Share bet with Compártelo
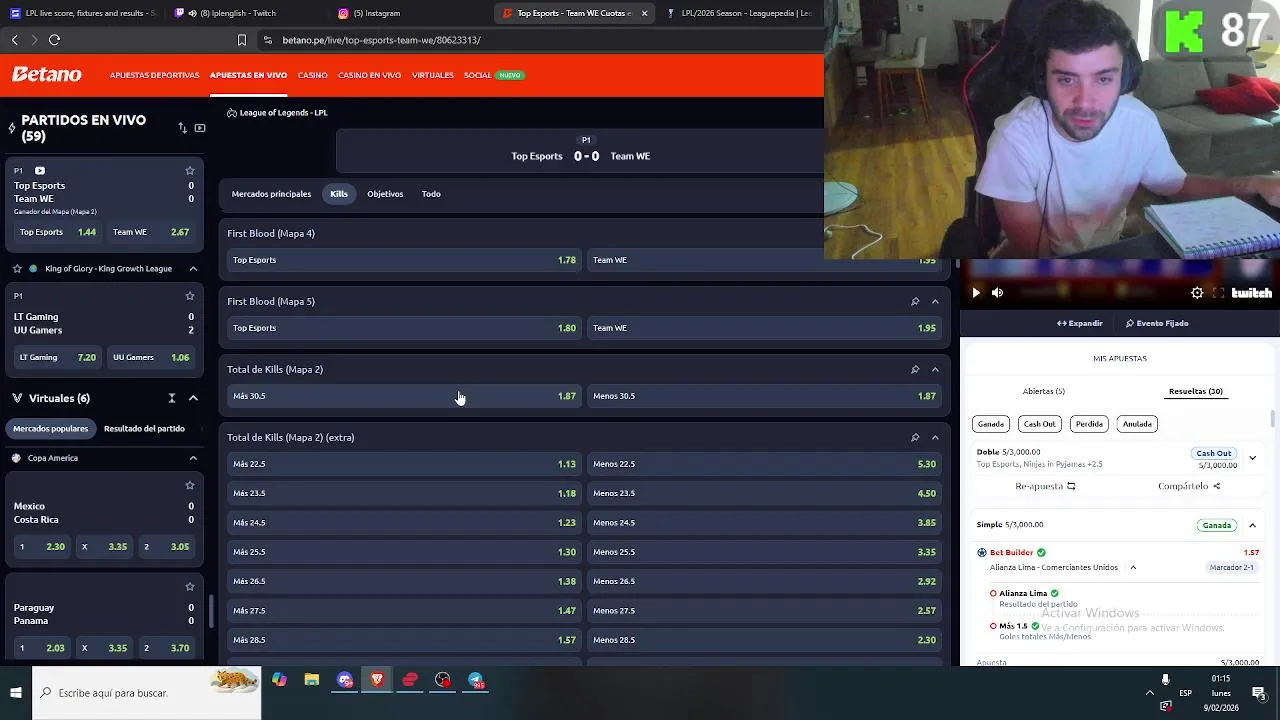 click(1189, 486)
